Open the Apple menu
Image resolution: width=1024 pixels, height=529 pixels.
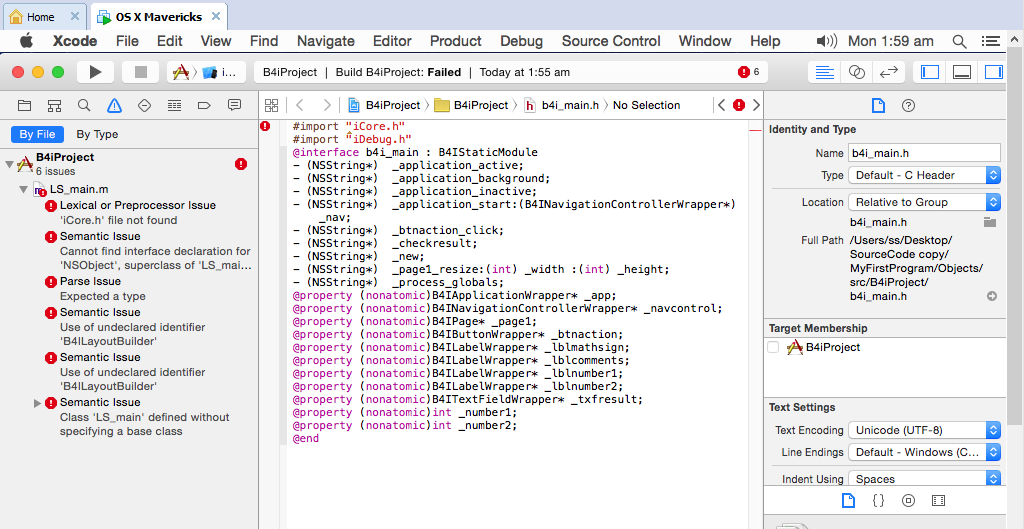26,41
